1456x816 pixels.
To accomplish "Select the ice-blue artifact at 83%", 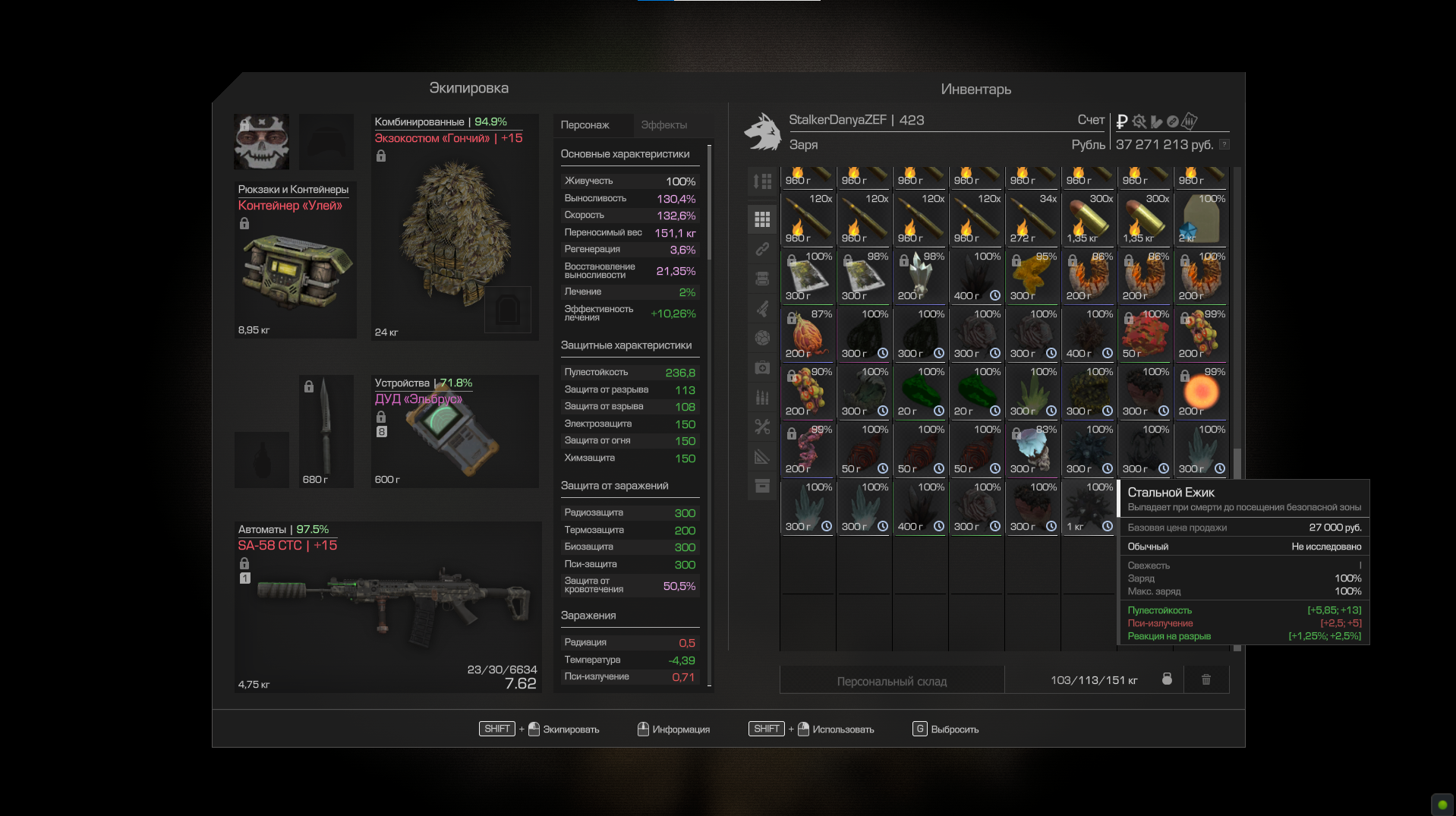I will pyautogui.click(x=1032, y=449).
